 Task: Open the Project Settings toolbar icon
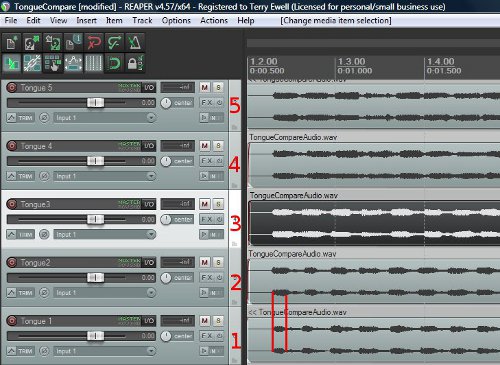click(x=73, y=42)
